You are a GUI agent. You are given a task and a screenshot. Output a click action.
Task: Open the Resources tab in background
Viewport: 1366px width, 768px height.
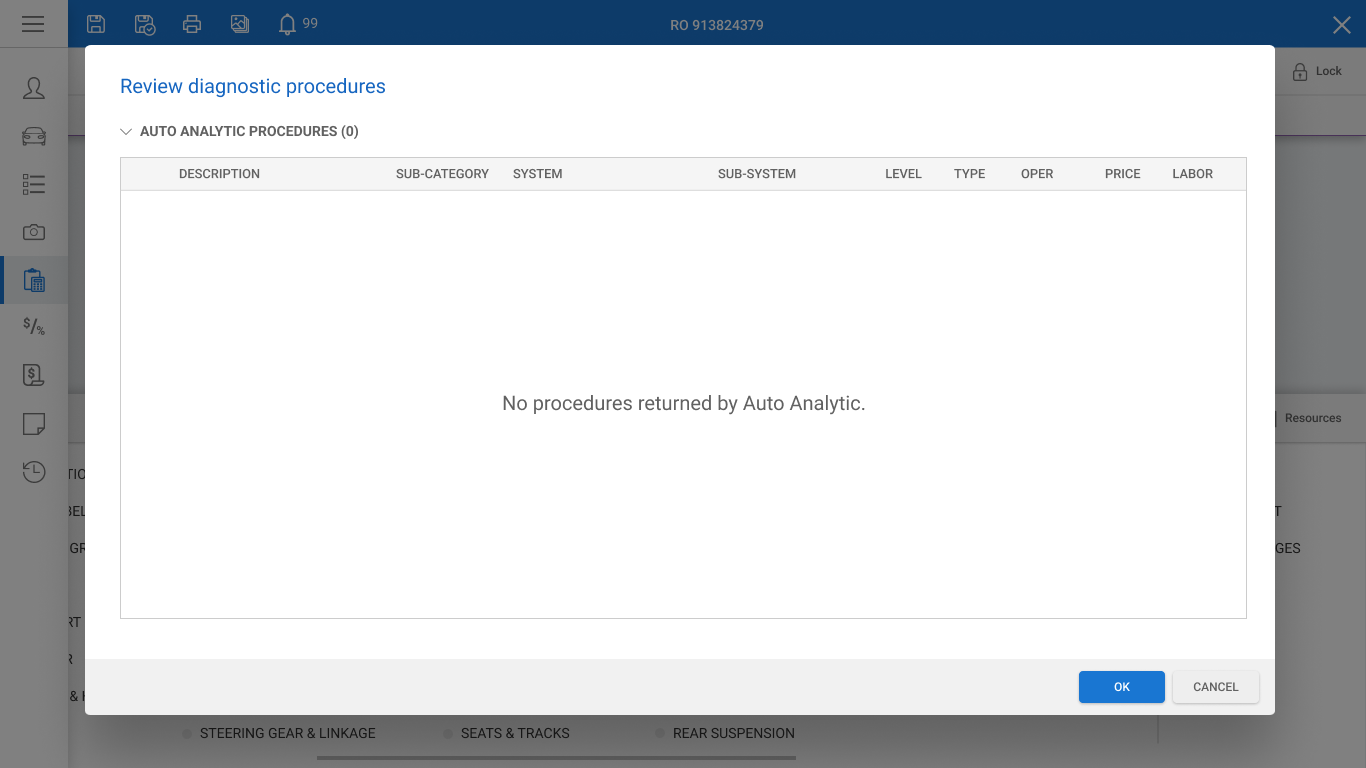click(1313, 418)
